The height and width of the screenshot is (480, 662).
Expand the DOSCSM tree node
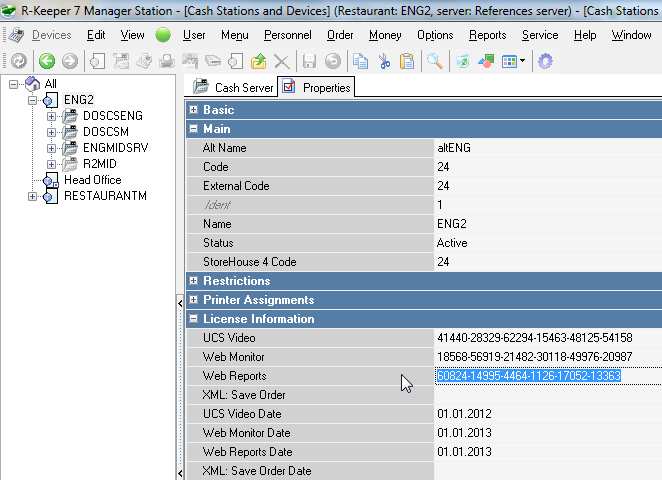click(x=52, y=132)
